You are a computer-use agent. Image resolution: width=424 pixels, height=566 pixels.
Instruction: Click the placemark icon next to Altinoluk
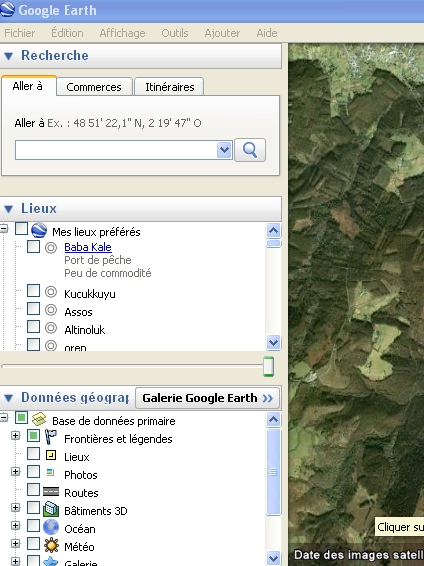click(x=51, y=328)
